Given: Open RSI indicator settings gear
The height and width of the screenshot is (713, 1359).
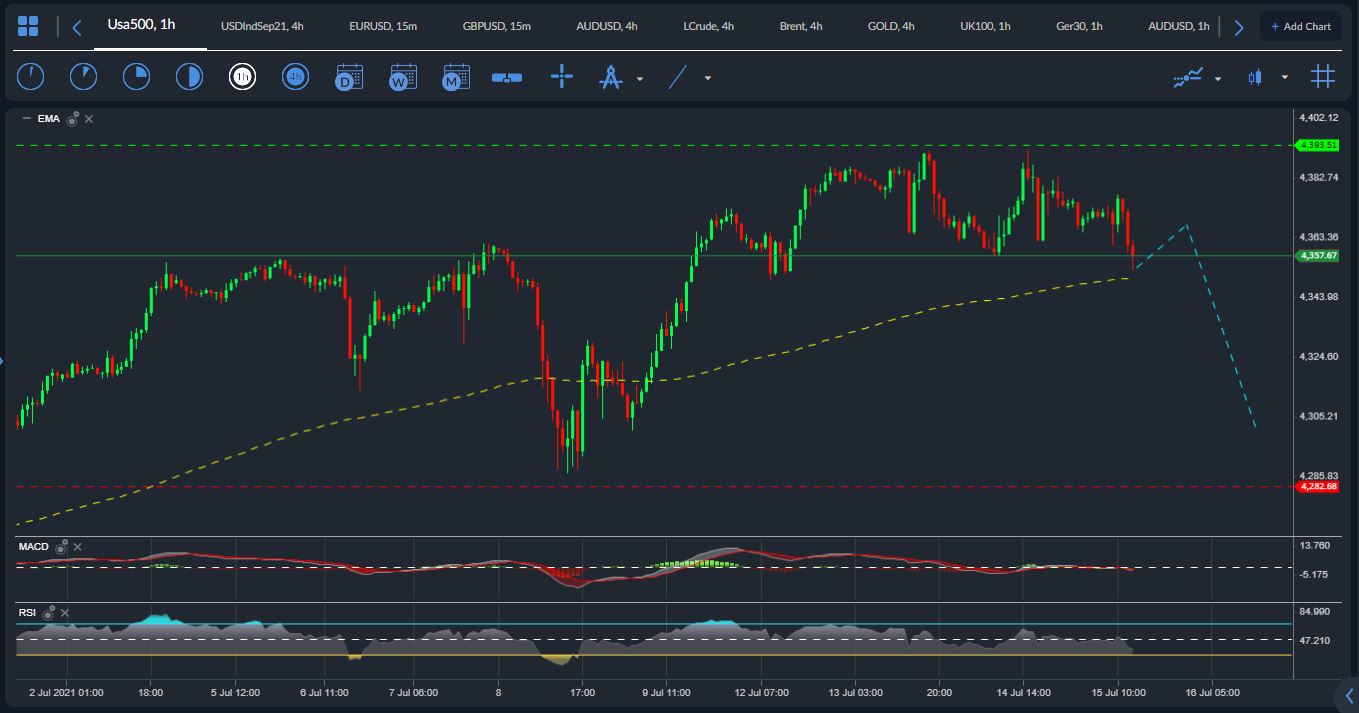Looking at the screenshot, I should [x=48, y=612].
